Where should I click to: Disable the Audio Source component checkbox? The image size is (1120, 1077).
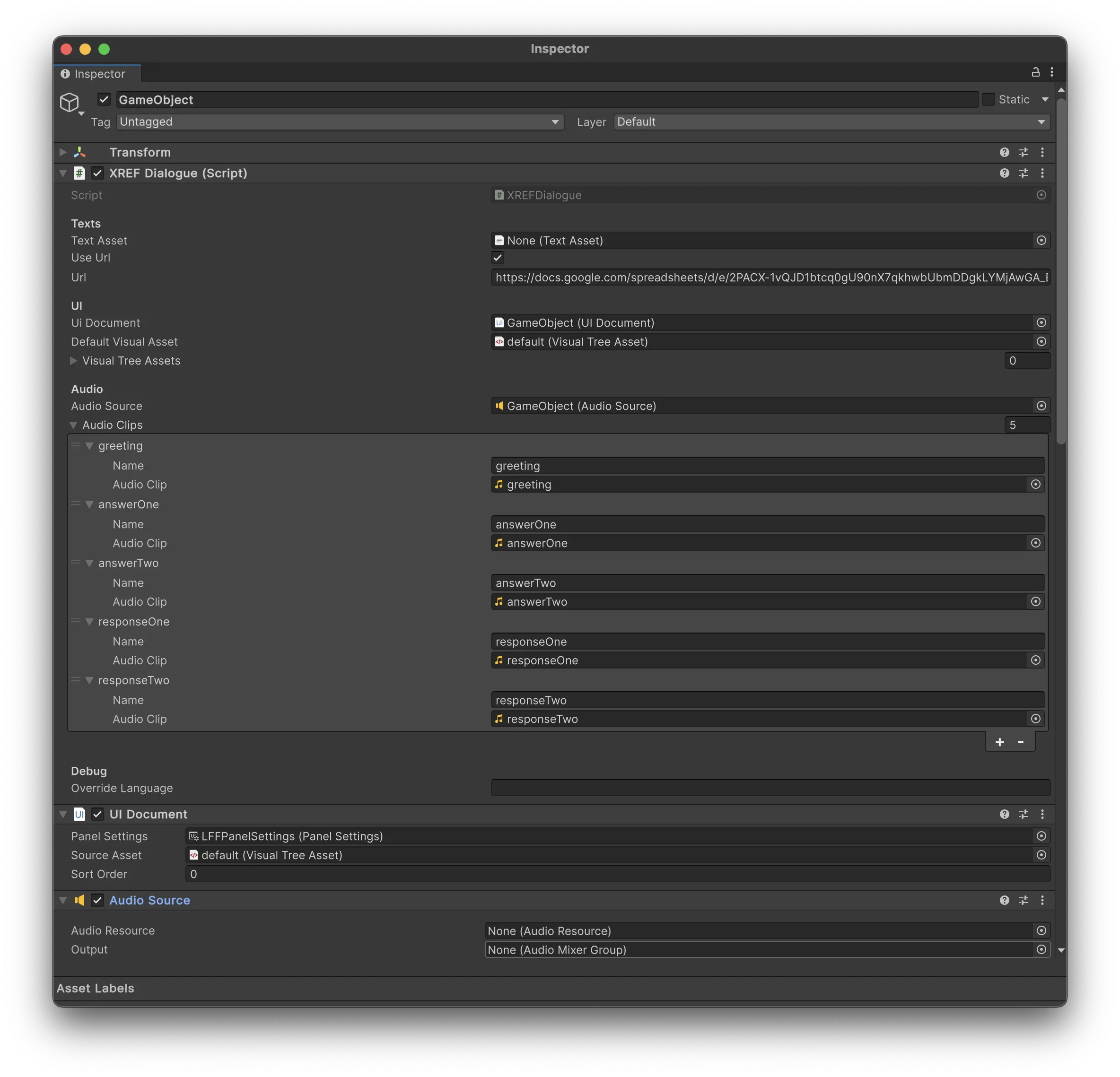(97, 900)
